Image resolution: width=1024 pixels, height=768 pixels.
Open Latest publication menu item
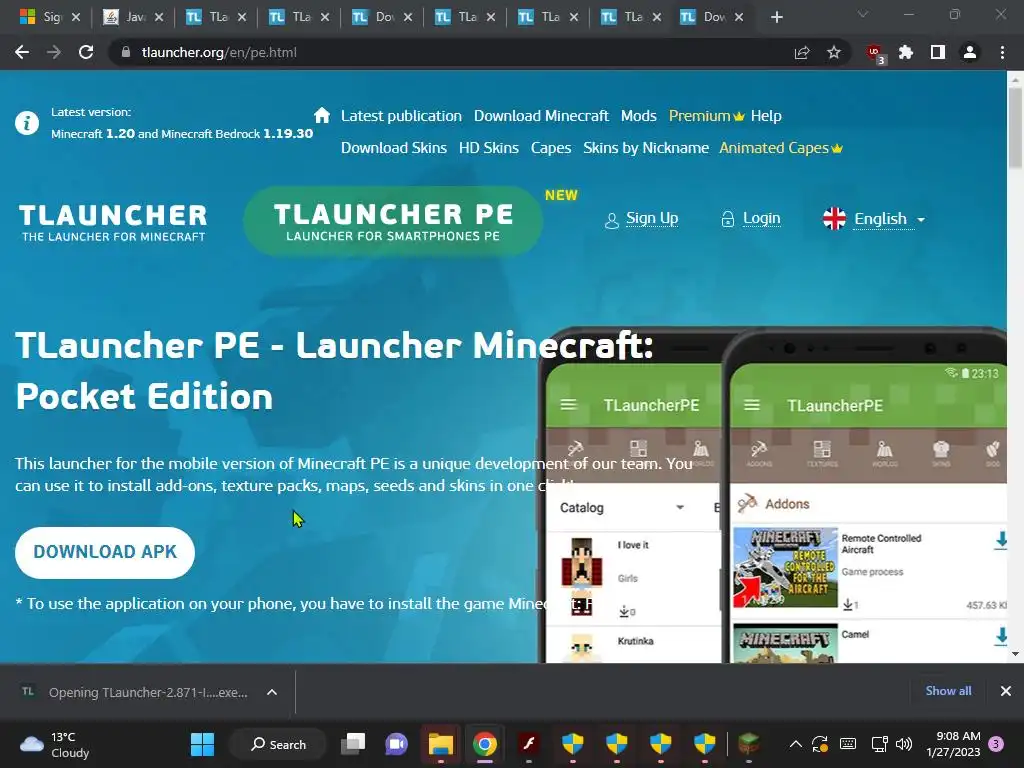[x=401, y=116]
